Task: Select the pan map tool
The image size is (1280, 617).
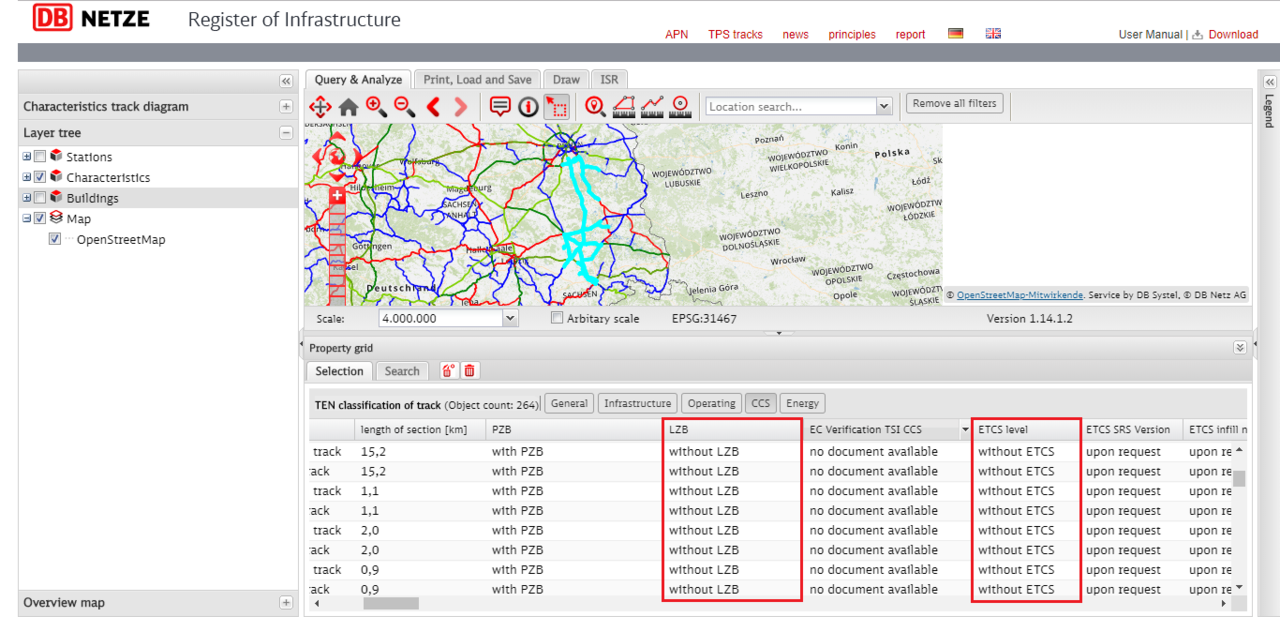Action: click(x=320, y=107)
